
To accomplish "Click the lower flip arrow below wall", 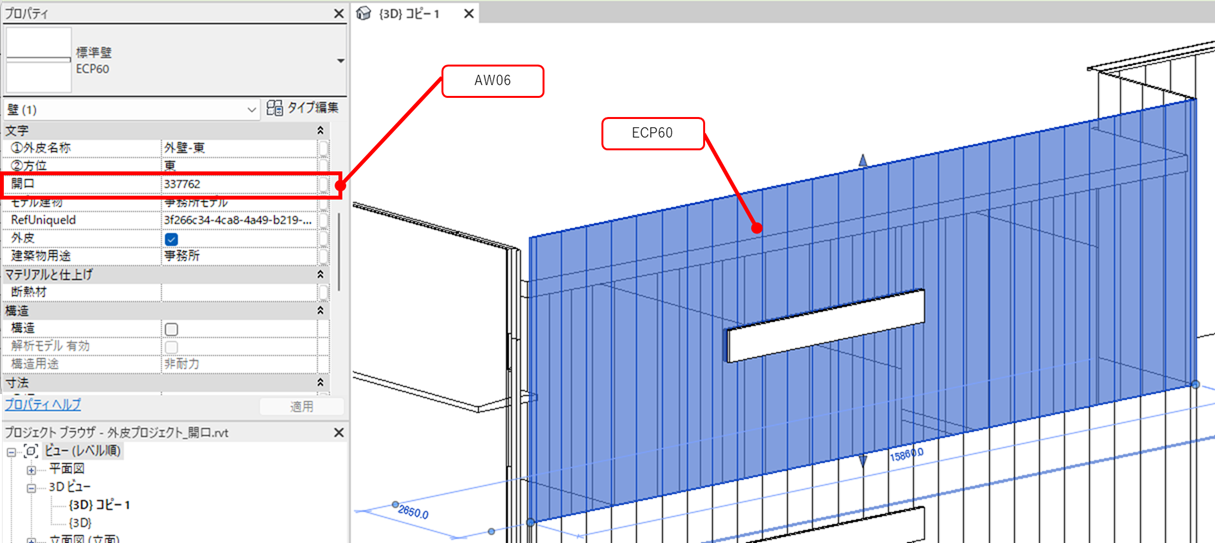I will (x=863, y=461).
